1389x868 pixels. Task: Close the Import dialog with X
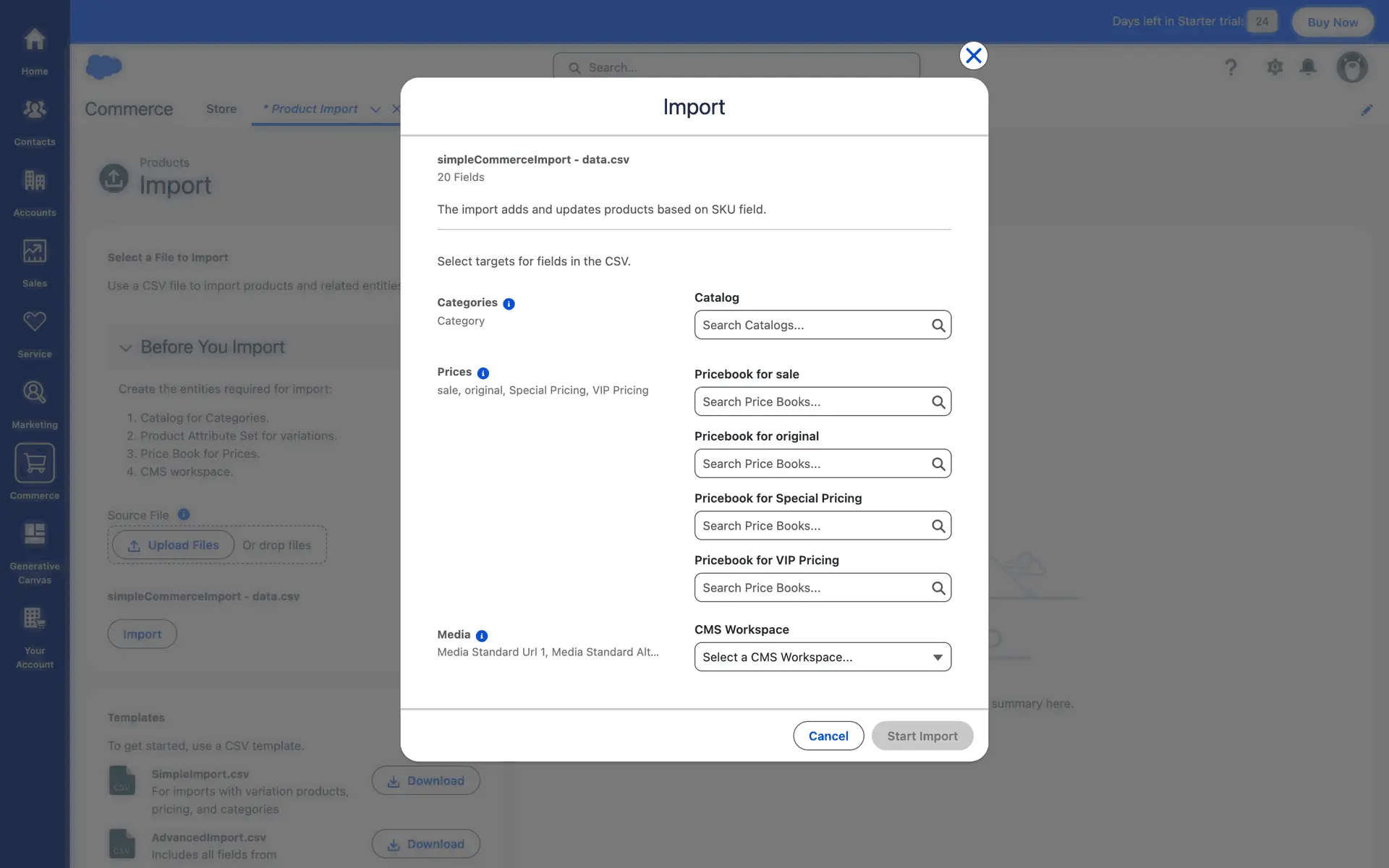tap(974, 56)
